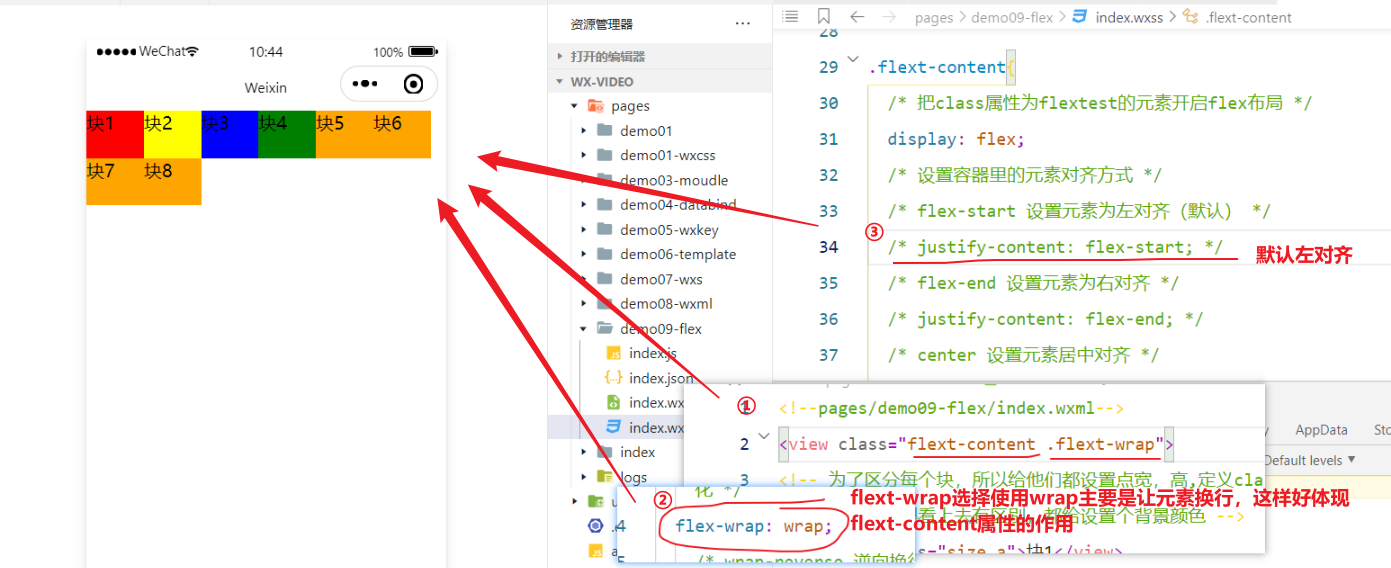
Task: Click .flext-content in the breadcrumb
Action: point(1249,17)
